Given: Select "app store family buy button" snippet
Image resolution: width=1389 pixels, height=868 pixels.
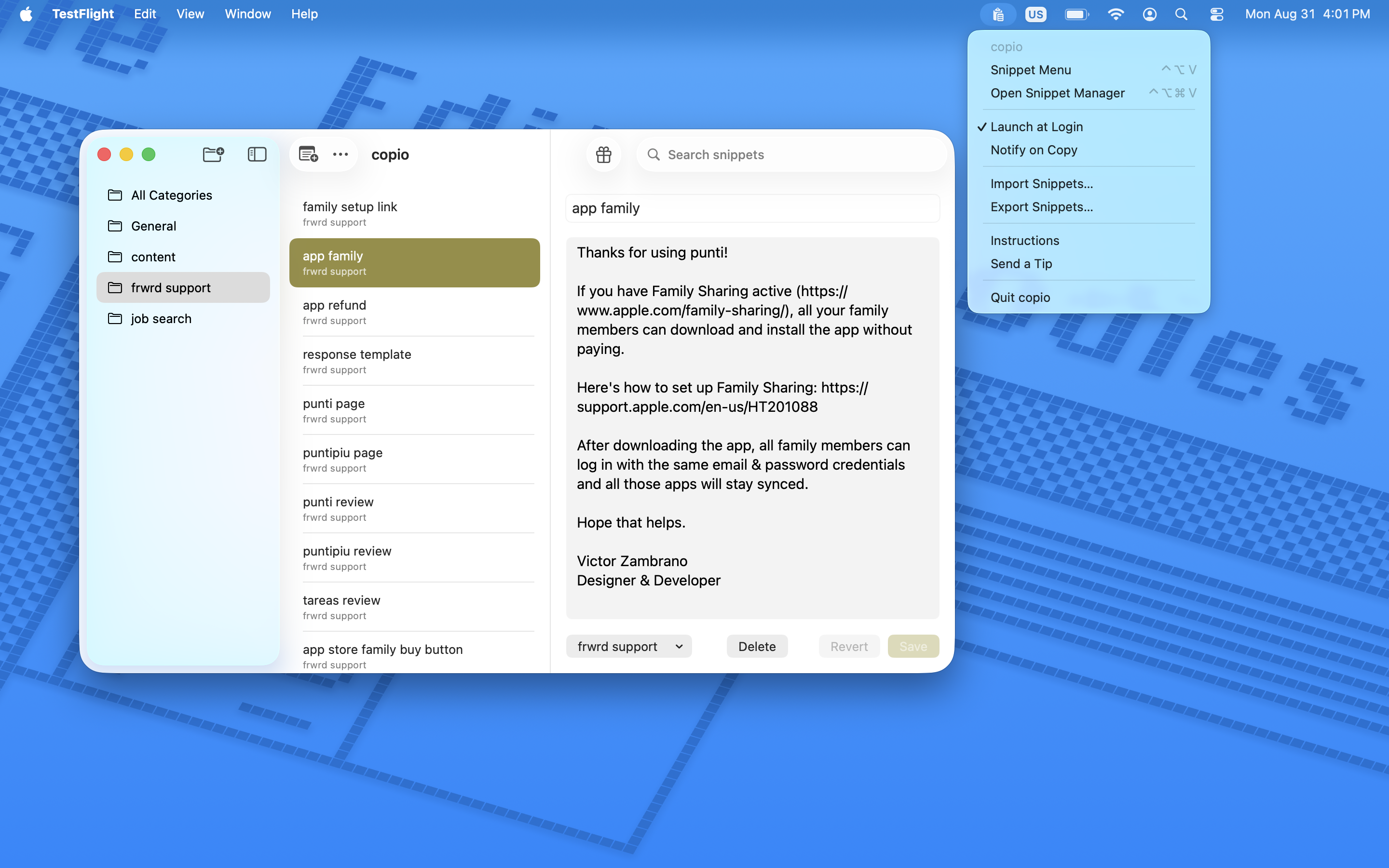Looking at the screenshot, I should point(414,653).
